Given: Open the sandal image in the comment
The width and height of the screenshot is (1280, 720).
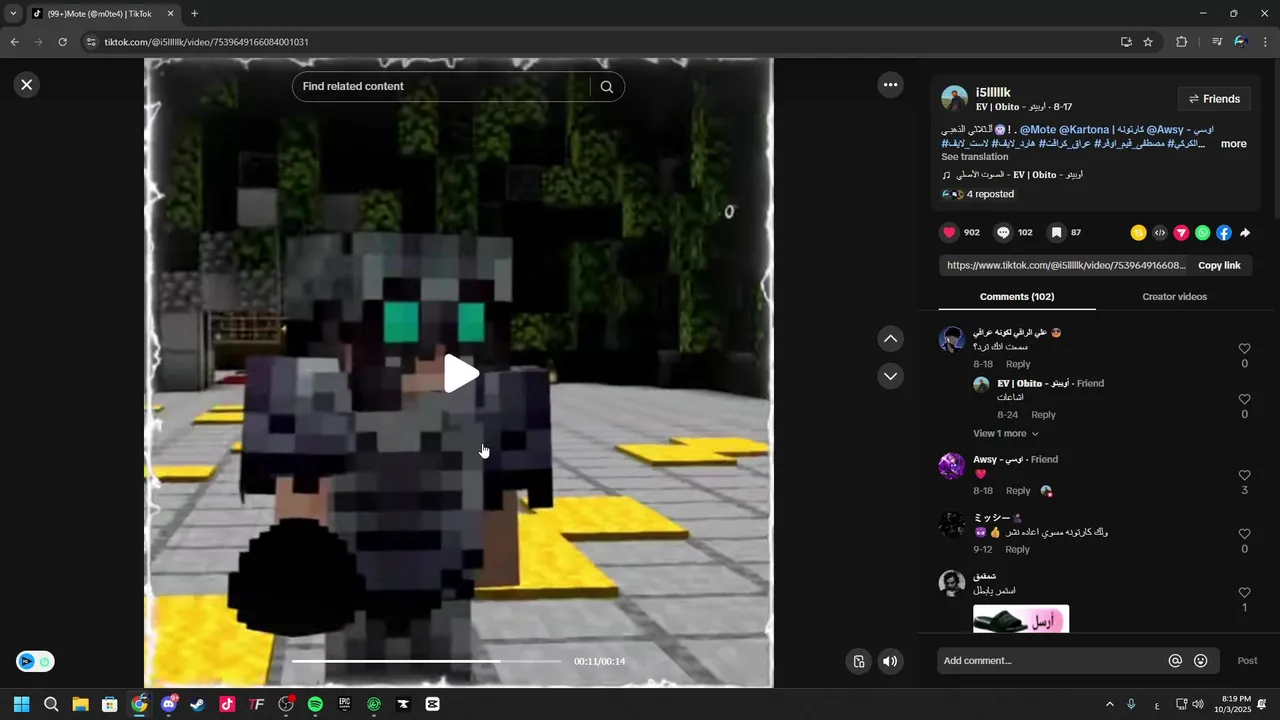Looking at the screenshot, I should 1021,619.
